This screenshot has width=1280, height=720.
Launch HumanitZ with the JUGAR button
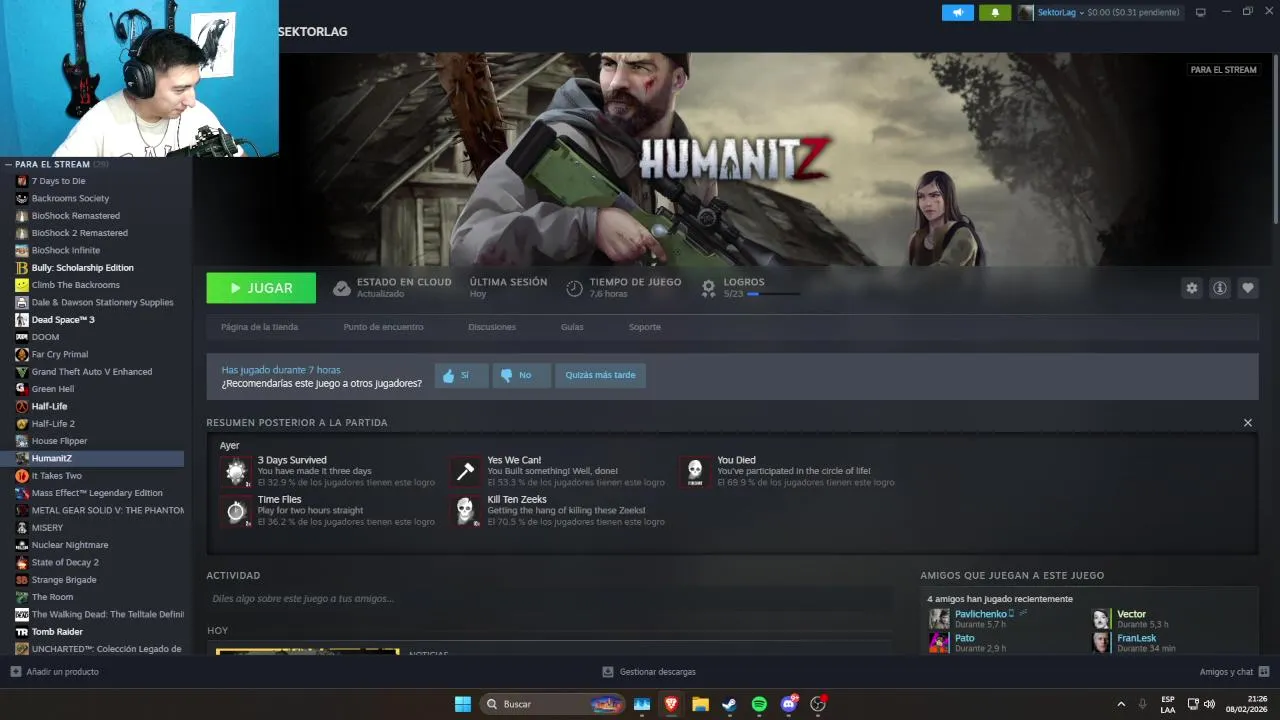point(261,288)
